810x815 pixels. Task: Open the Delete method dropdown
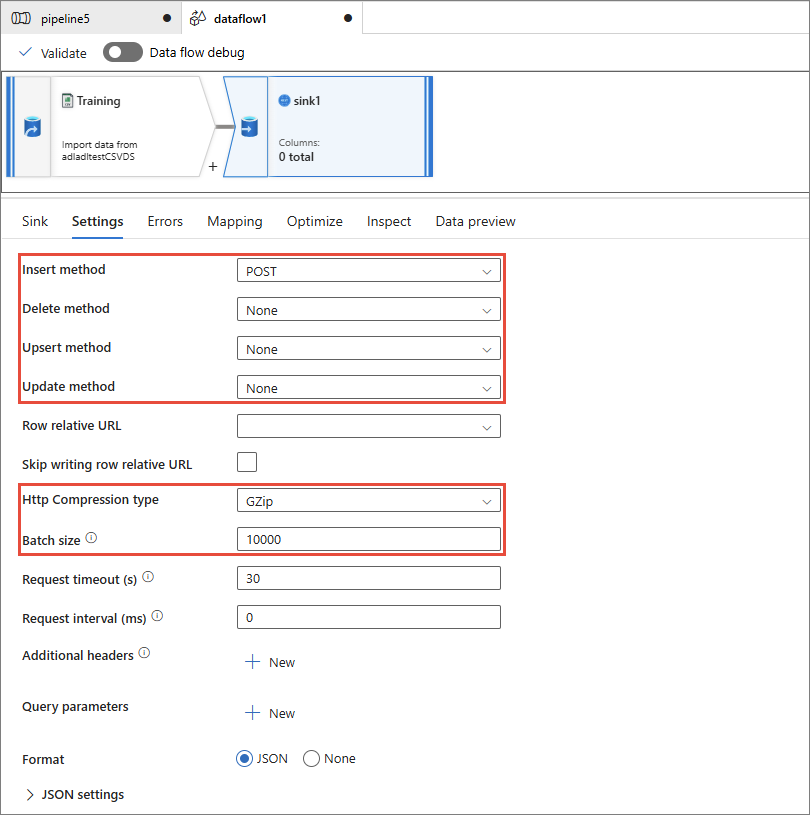(x=369, y=309)
